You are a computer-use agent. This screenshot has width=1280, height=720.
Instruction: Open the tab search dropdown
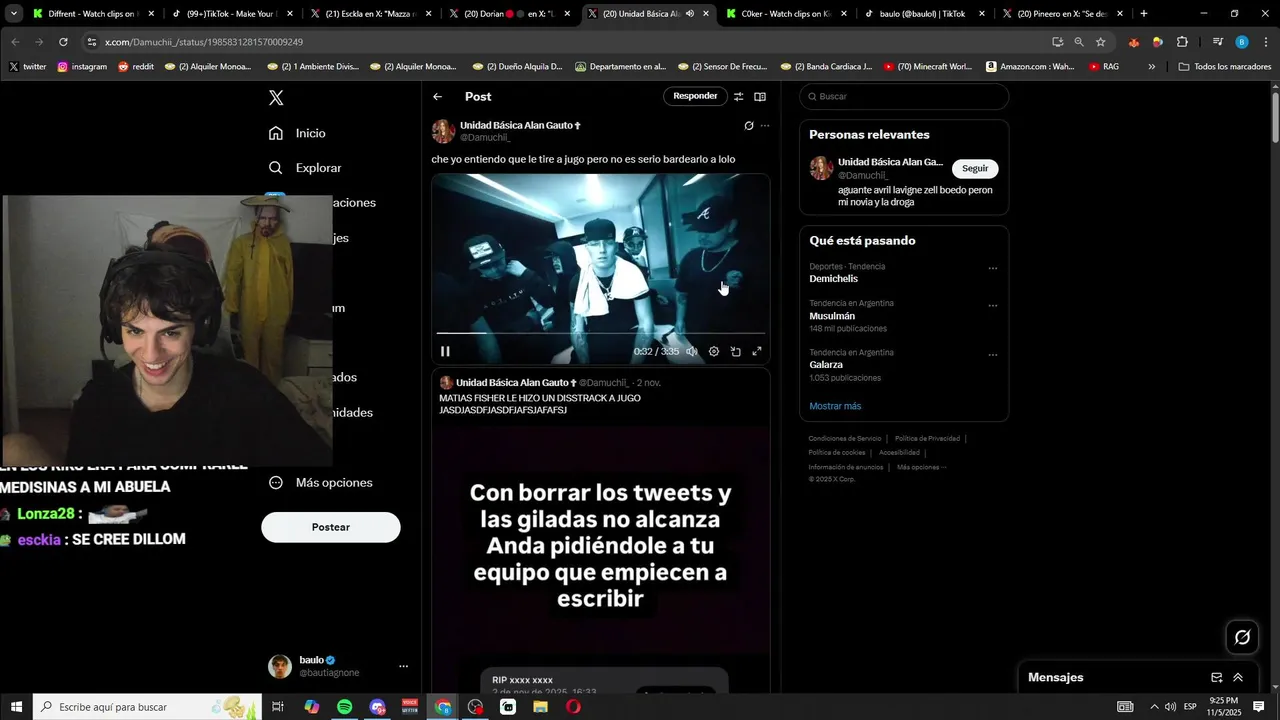click(14, 14)
